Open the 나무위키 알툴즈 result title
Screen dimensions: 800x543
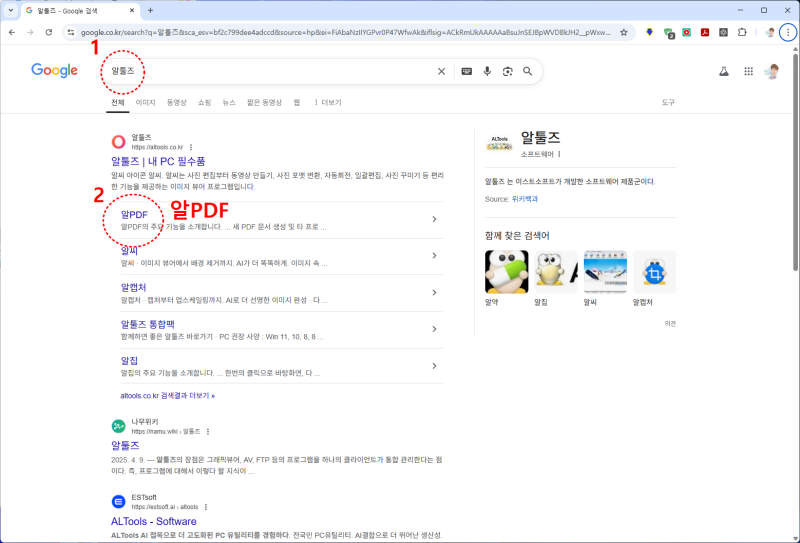[x=125, y=446]
